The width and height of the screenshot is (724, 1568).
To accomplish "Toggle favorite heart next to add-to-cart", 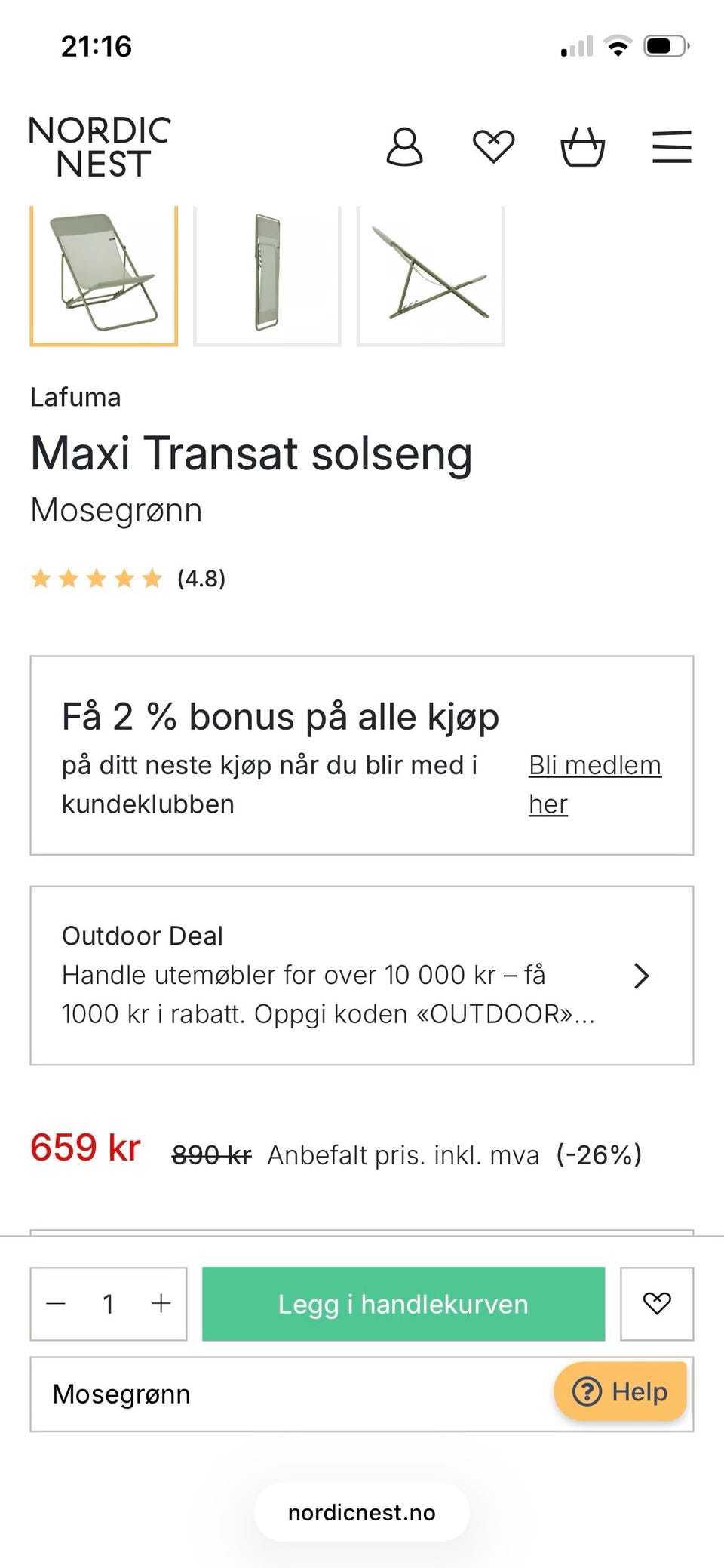I will click(656, 1304).
